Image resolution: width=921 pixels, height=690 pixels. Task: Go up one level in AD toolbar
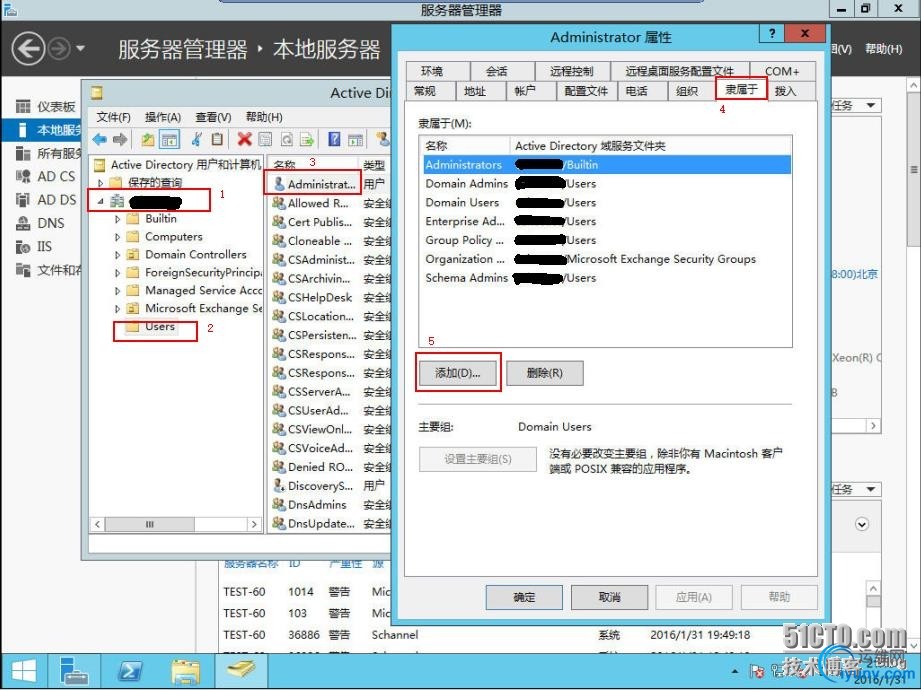coord(147,140)
